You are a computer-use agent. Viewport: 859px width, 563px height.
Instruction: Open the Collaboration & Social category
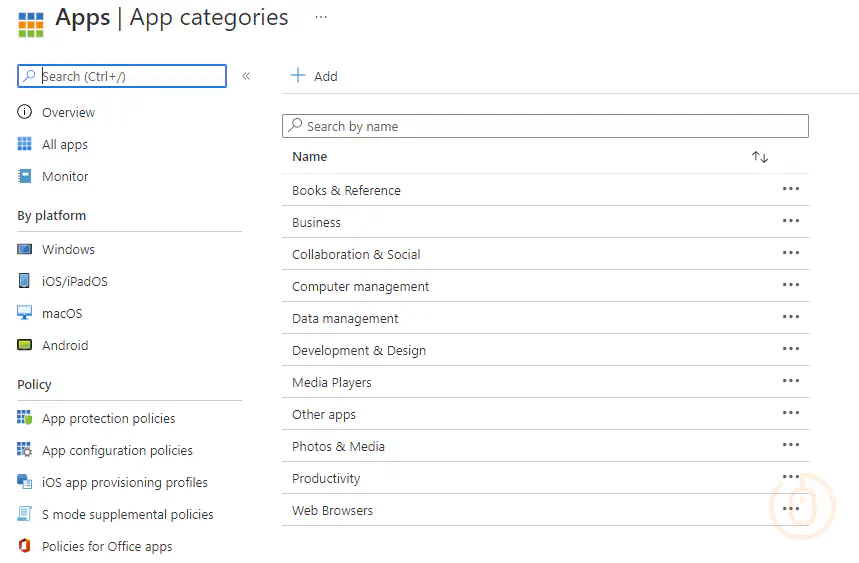pos(356,254)
